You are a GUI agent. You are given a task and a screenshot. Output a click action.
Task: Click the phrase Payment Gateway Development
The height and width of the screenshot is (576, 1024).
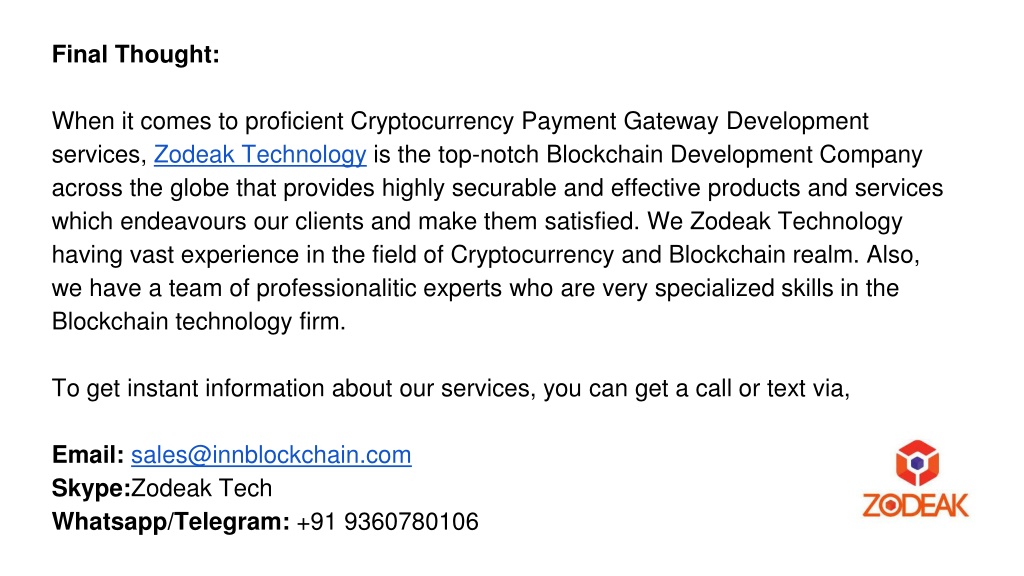pyautogui.click(x=695, y=121)
